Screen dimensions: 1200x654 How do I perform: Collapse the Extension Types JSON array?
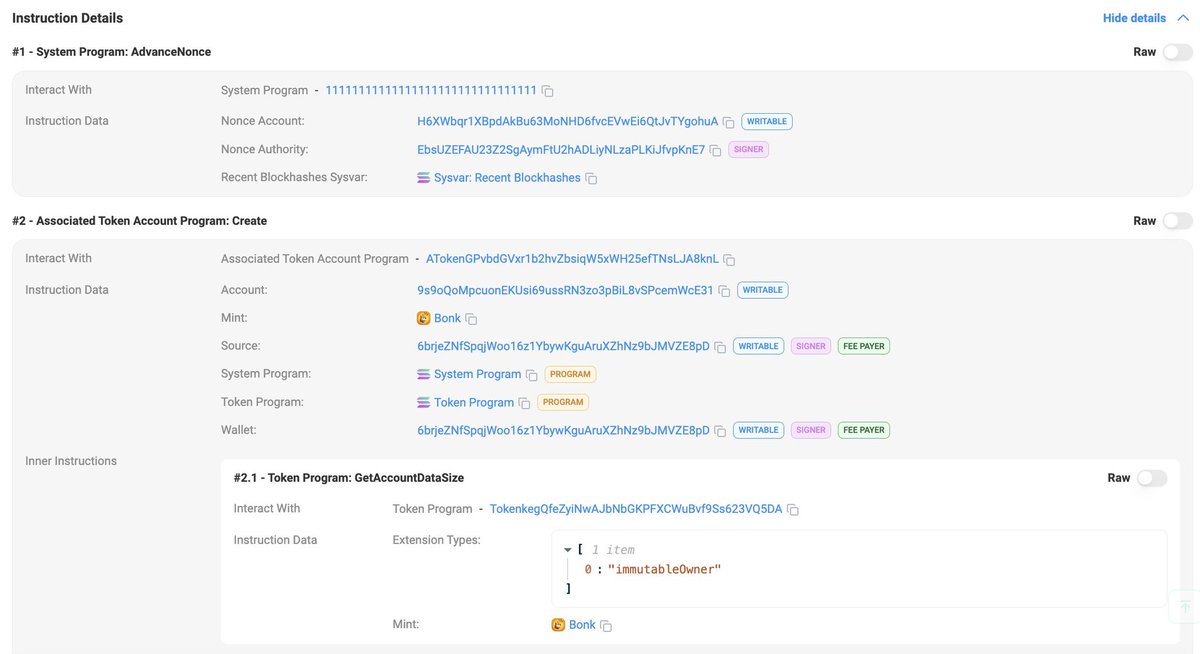tap(568, 550)
